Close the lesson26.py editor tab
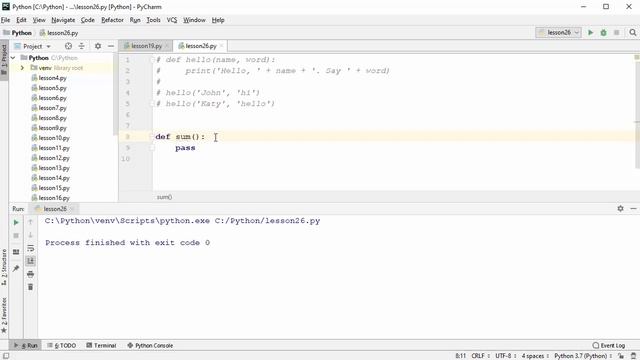 [x=222, y=46]
